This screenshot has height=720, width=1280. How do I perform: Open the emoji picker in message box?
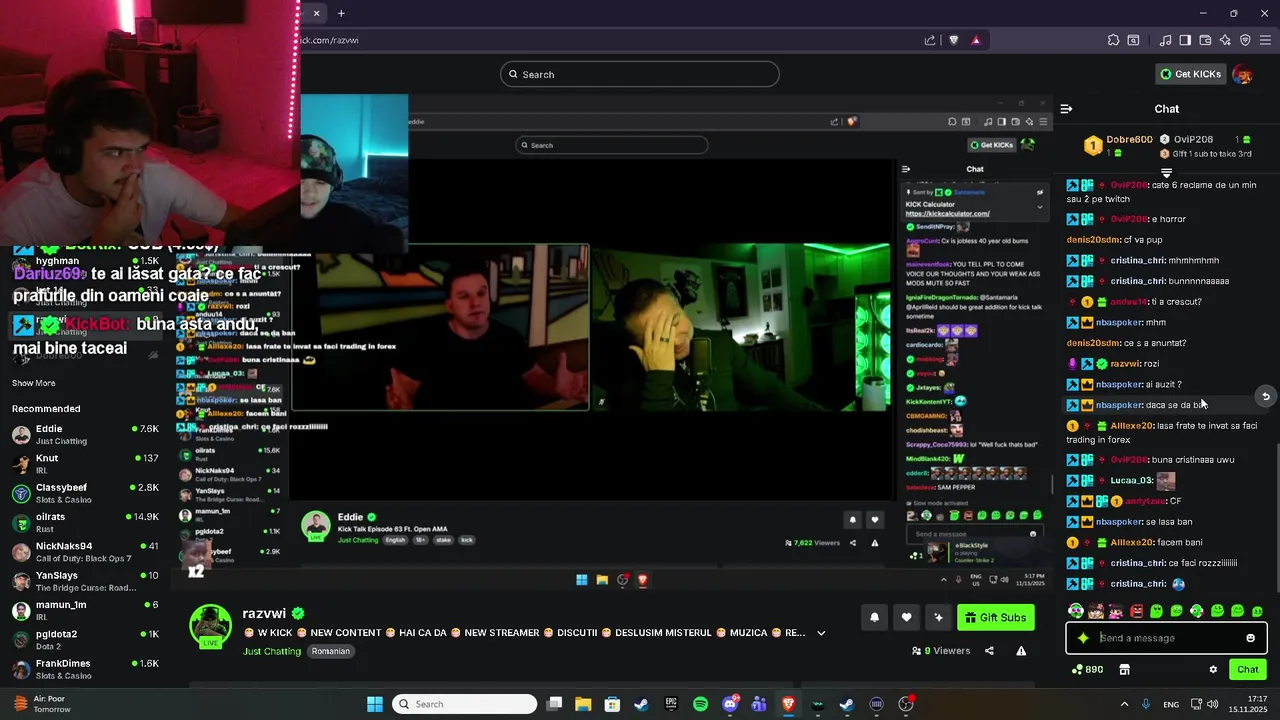click(1250, 638)
